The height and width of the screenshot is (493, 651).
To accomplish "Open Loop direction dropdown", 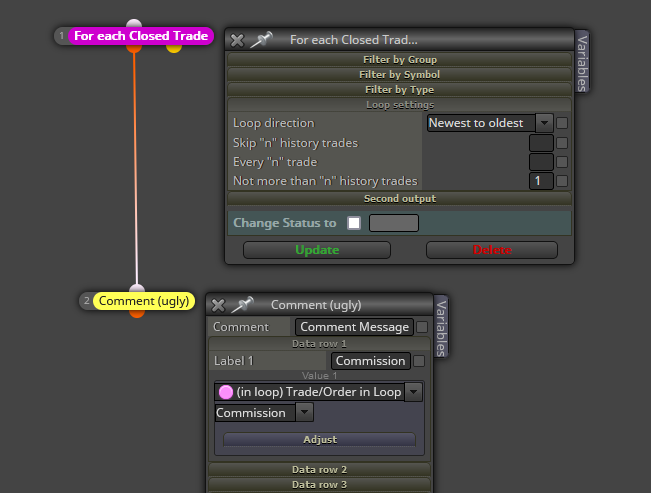I will pyautogui.click(x=544, y=123).
